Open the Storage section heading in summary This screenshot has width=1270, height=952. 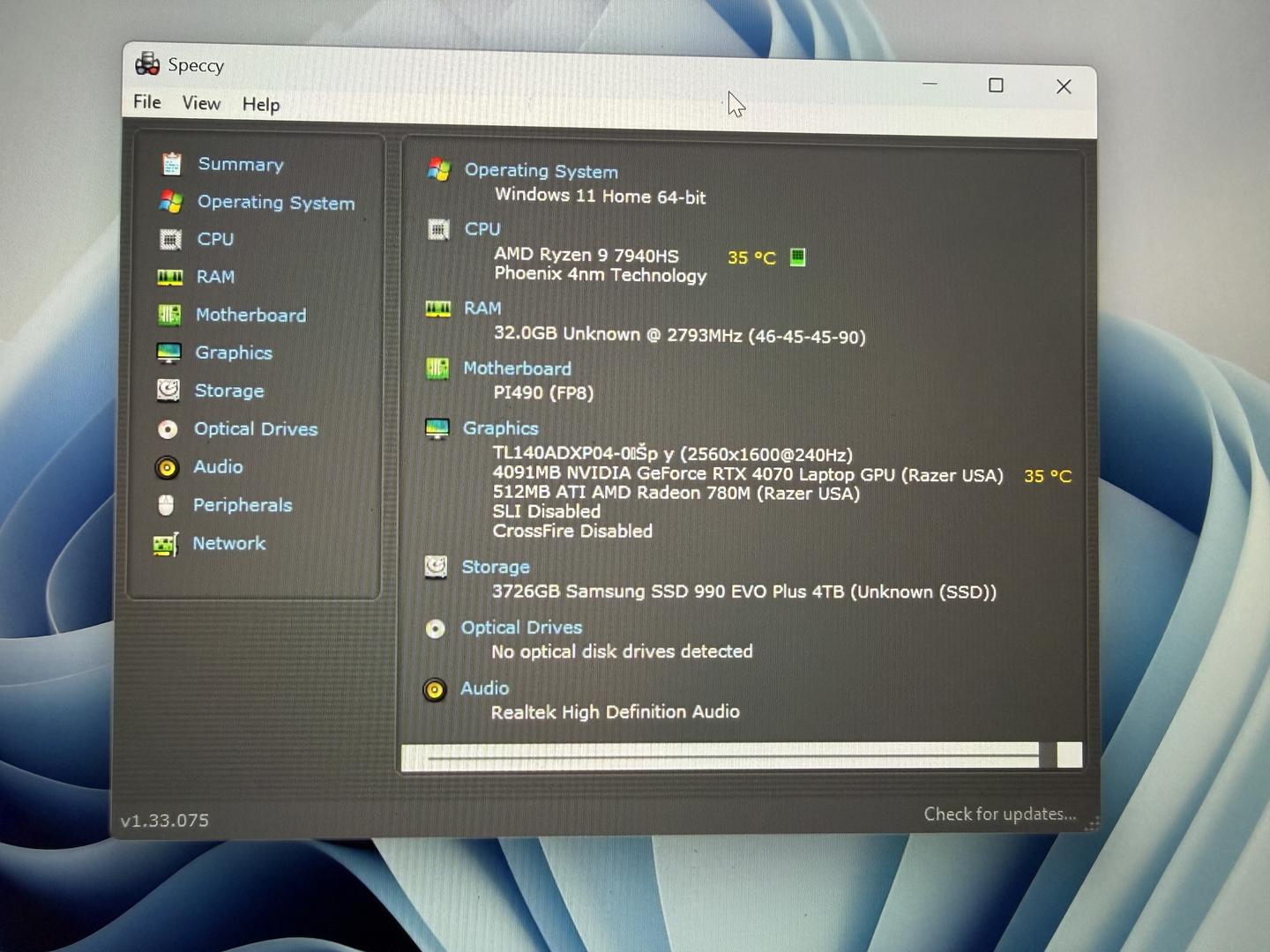click(496, 567)
